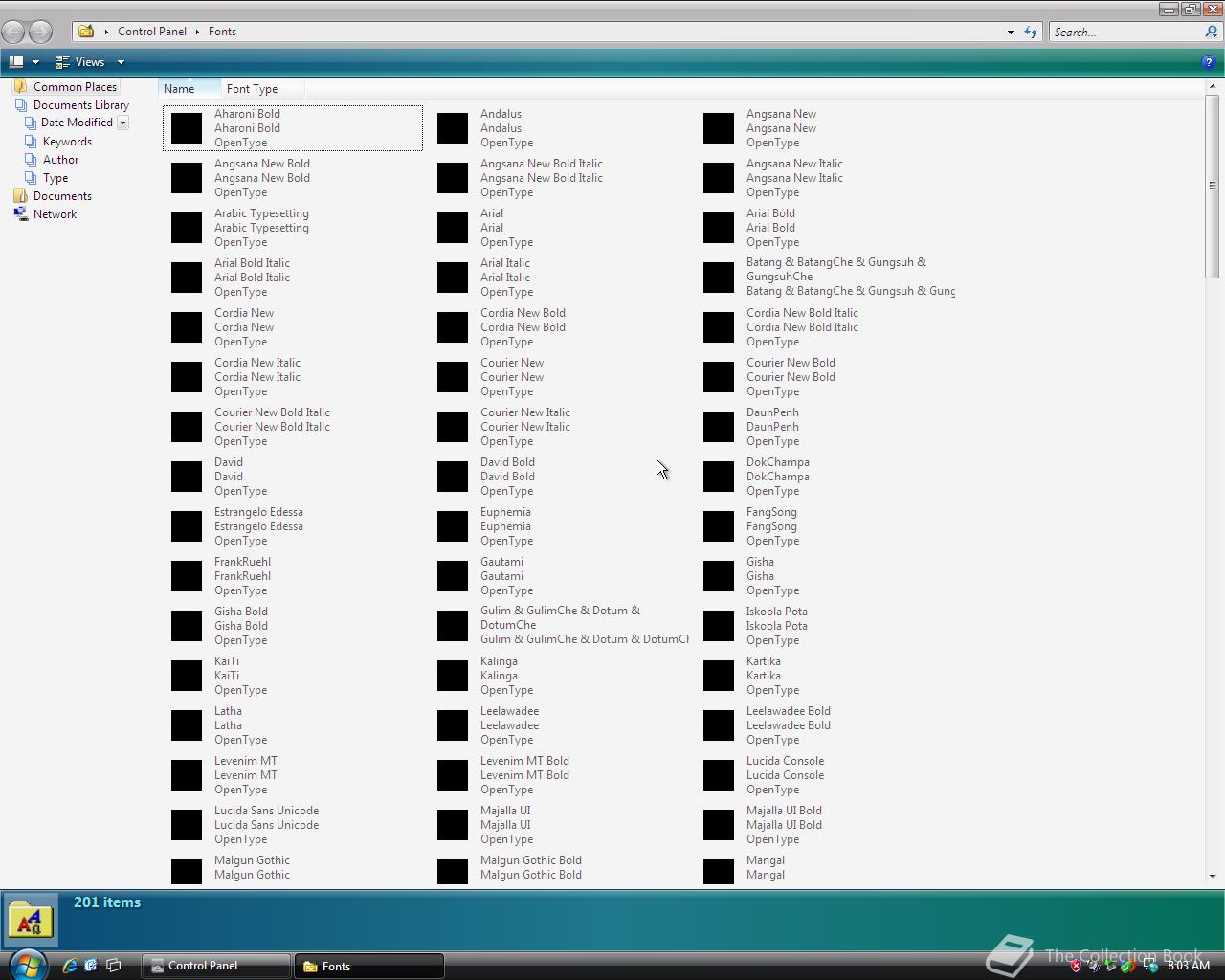Expand the address bar history dropdown

1011,32
